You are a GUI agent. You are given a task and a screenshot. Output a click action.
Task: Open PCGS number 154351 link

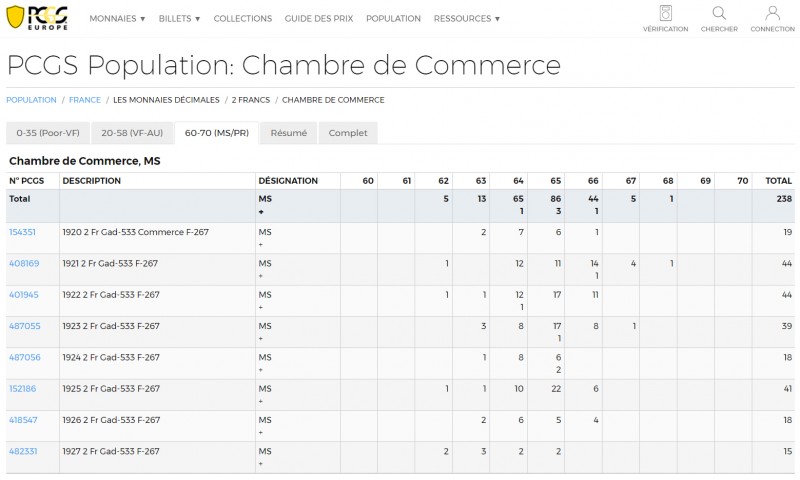coord(22,232)
